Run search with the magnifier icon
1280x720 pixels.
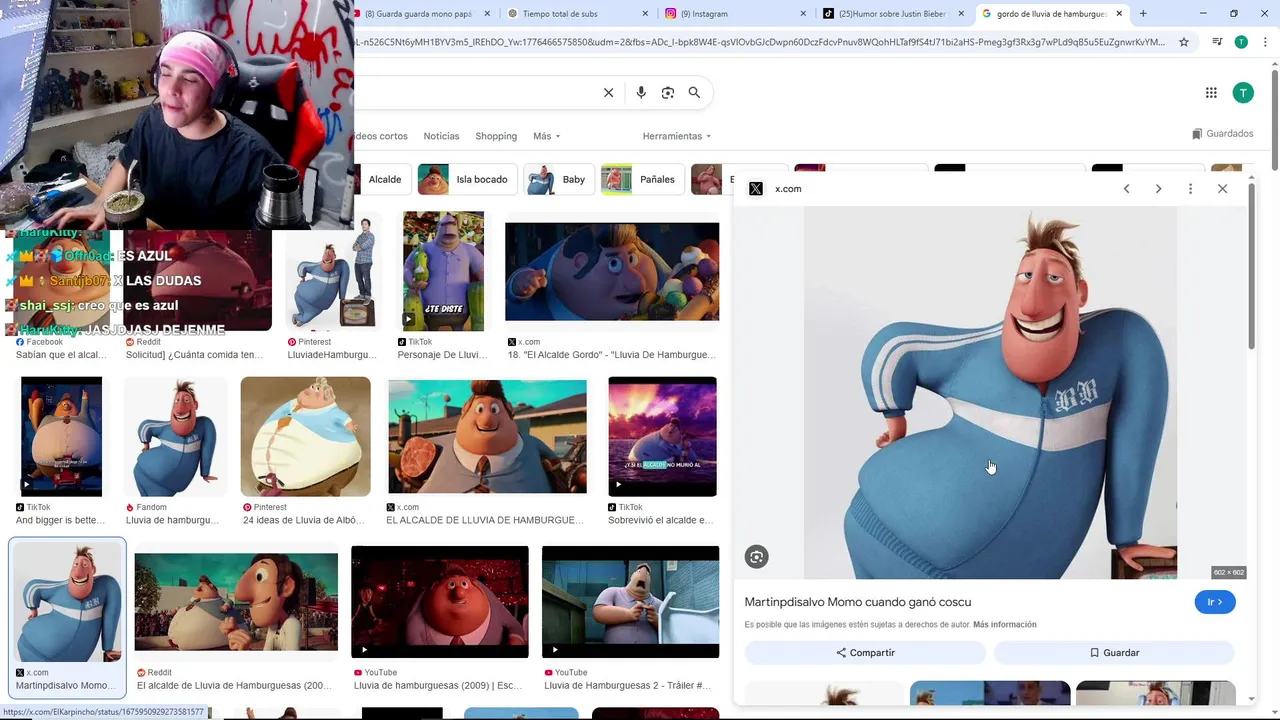[694, 93]
